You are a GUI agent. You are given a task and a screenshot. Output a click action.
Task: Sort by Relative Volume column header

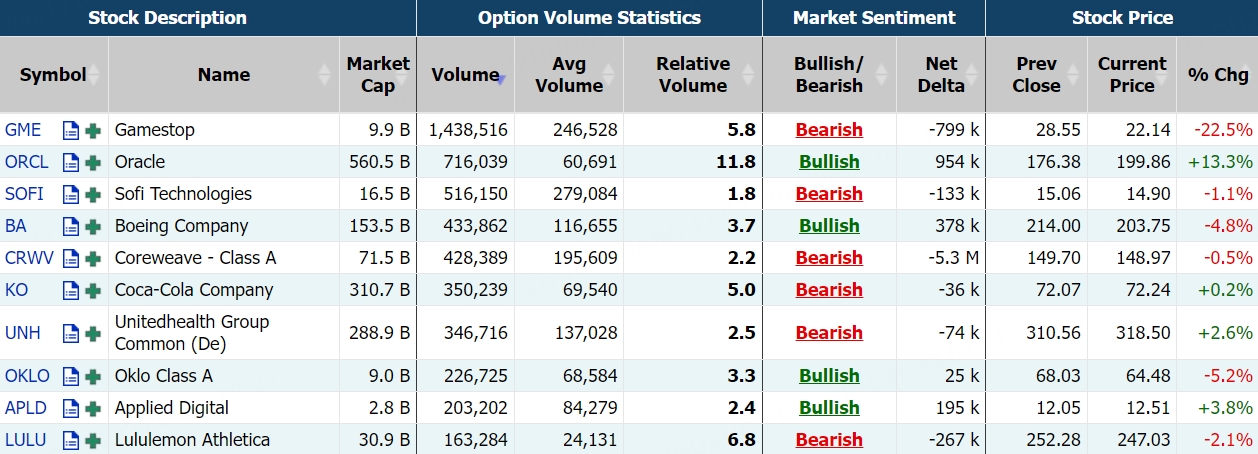[693, 75]
